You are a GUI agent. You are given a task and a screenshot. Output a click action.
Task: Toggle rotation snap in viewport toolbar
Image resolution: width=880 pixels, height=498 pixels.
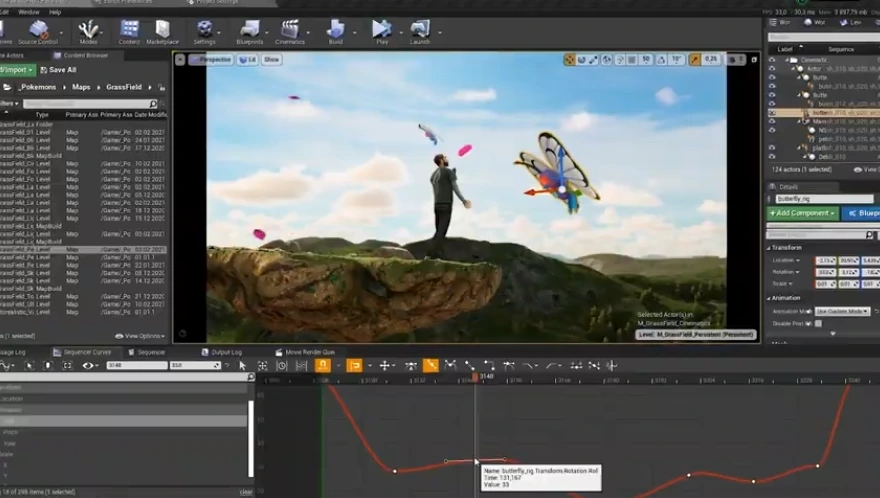pos(662,60)
